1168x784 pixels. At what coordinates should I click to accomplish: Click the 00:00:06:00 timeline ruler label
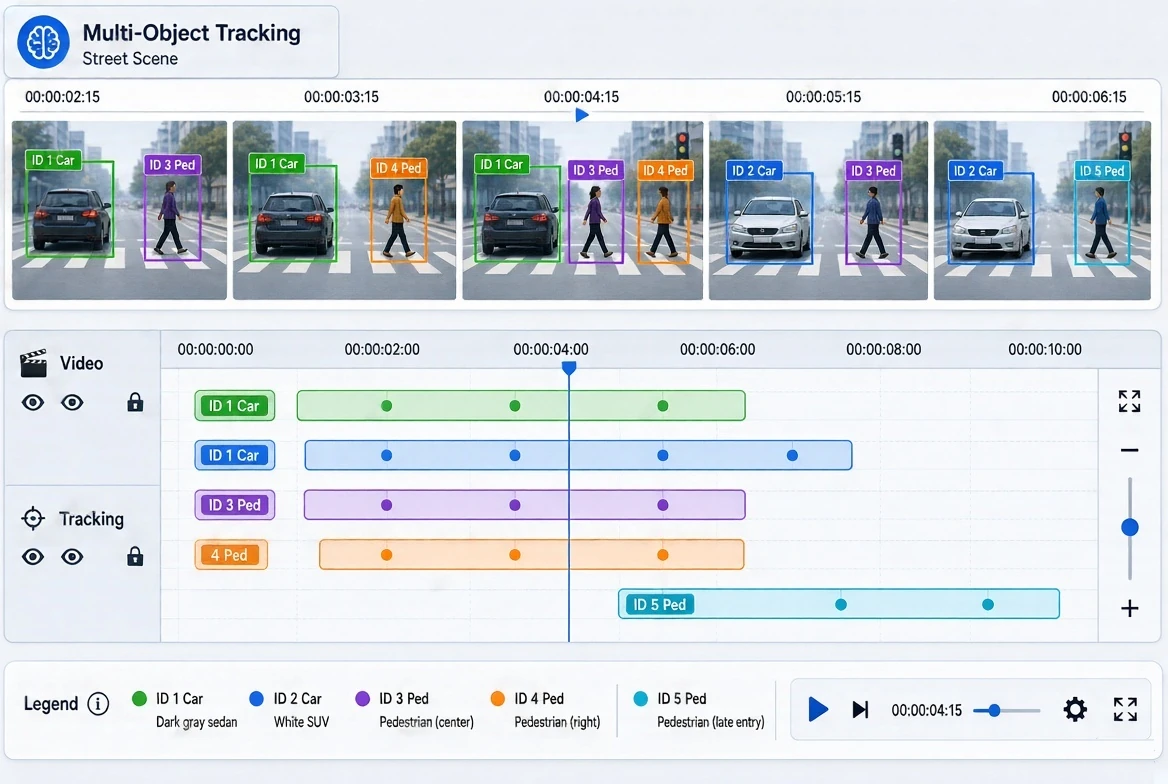click(x=717, y=349)
